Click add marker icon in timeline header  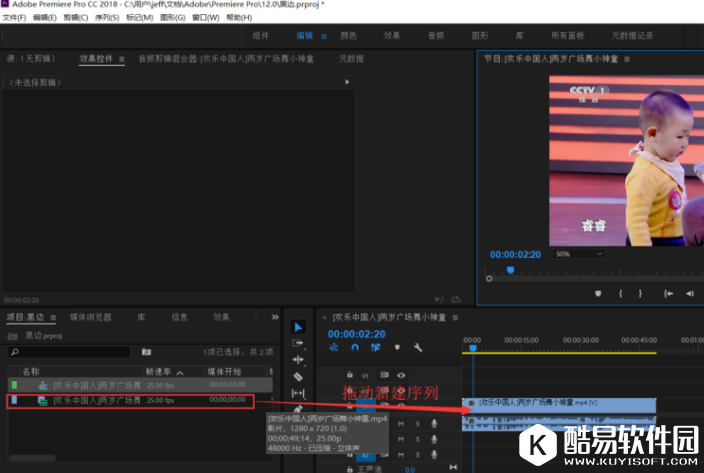point(397,348)
